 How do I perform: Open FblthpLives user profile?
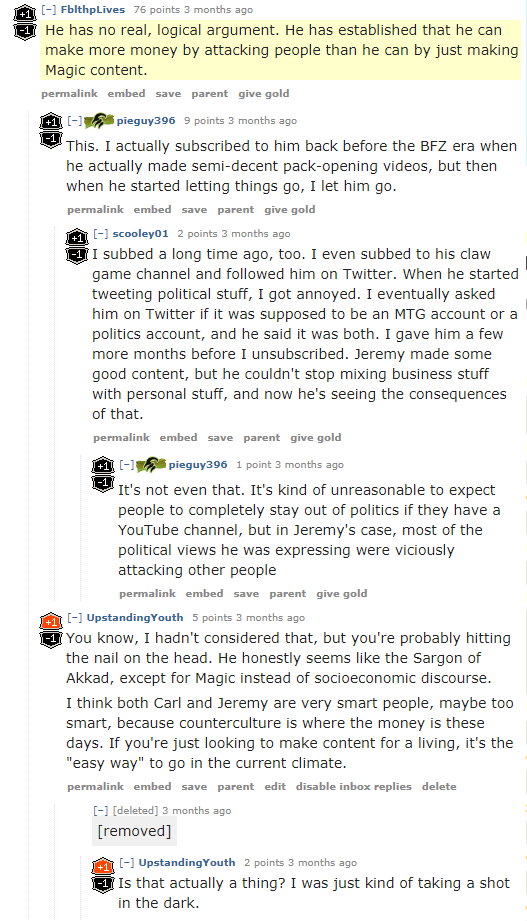[x=93, y=9]
